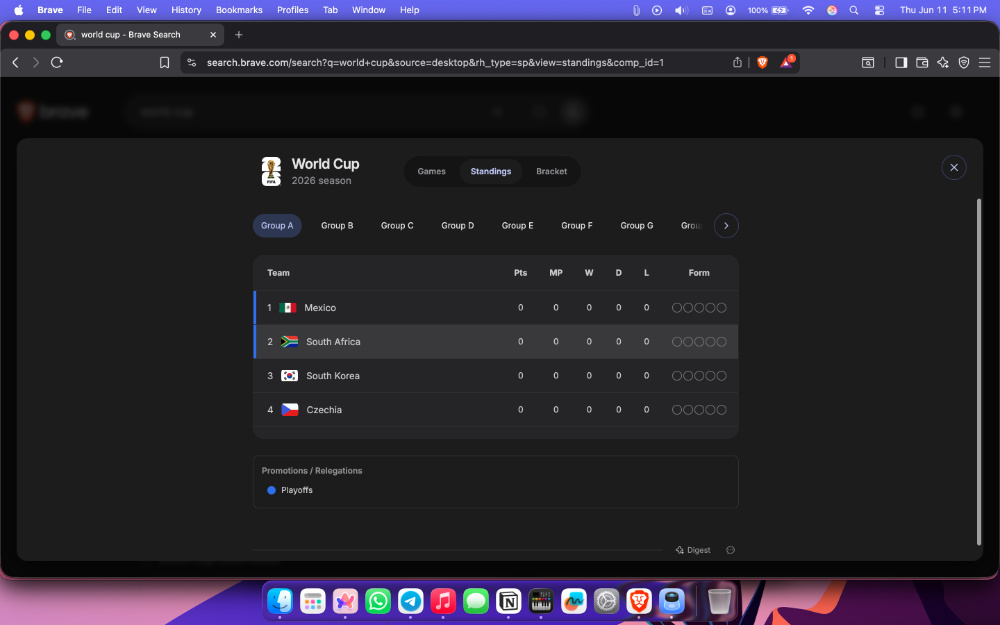Click the South Korea team name
The height and width of the screenshot is (625, 1000).
tap(333, 376)
